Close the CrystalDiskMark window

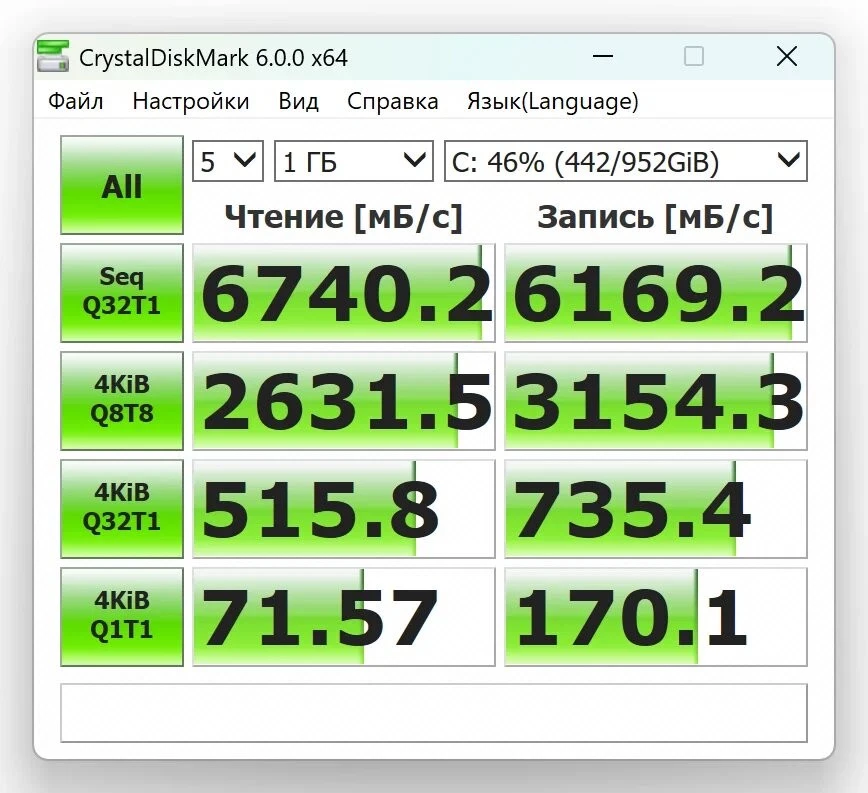coord(787,56)
